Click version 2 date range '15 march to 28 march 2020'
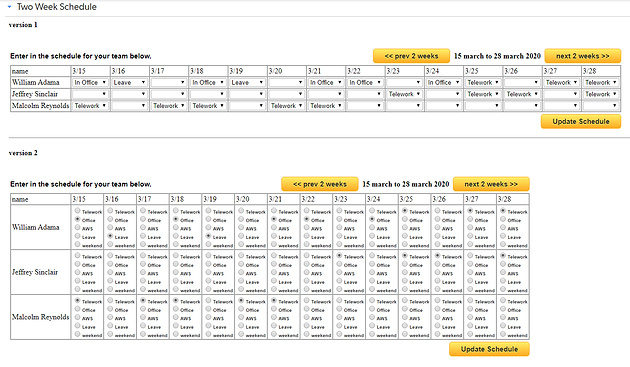The height and width of the screenshot is (367, 630). [406, 184]
